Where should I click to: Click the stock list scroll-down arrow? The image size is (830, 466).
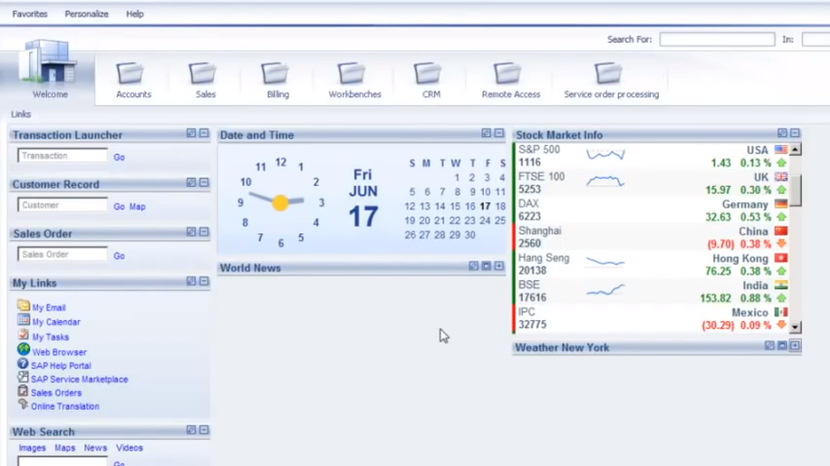point(796,327)
